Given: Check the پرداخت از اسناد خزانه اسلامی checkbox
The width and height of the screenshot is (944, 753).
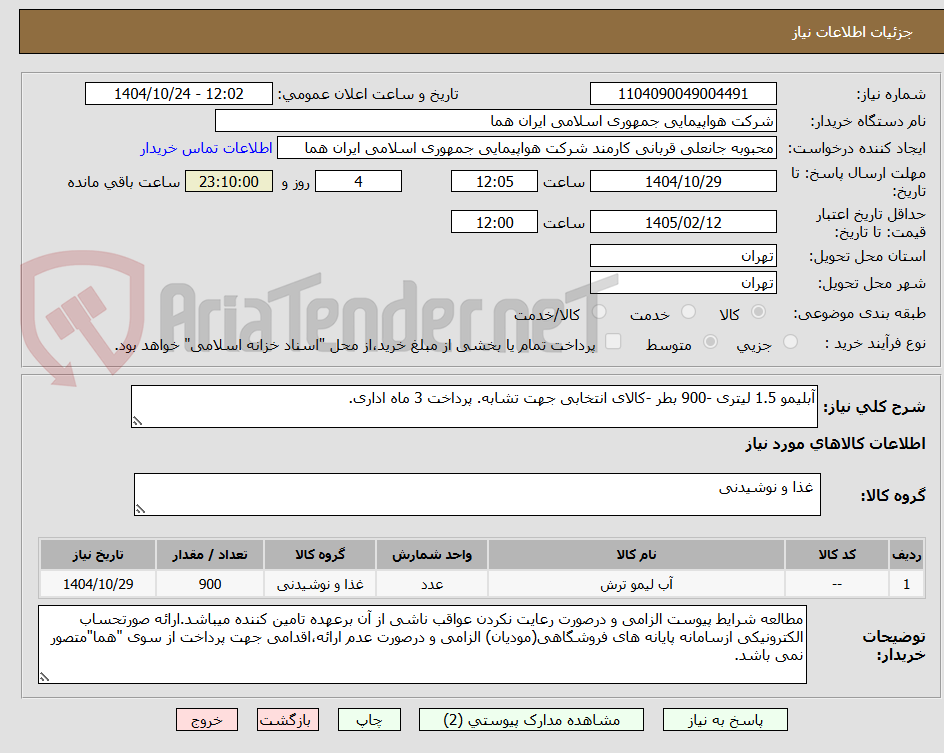Looking at the screenshot, I should tap(614, 343).
